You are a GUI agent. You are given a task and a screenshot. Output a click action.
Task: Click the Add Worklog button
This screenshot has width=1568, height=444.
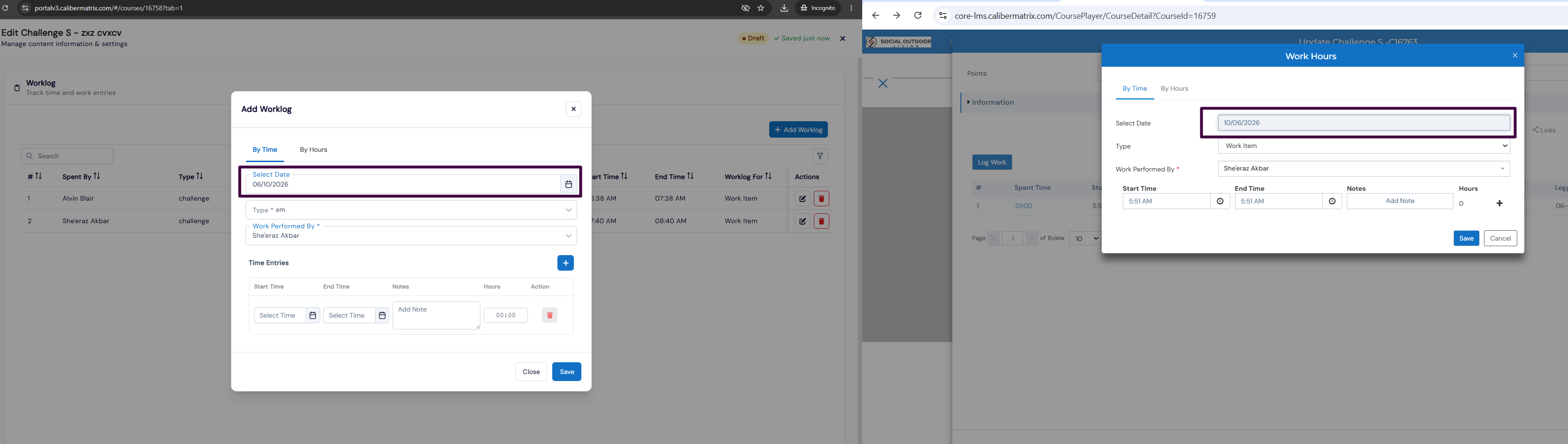tap(798, 130)
